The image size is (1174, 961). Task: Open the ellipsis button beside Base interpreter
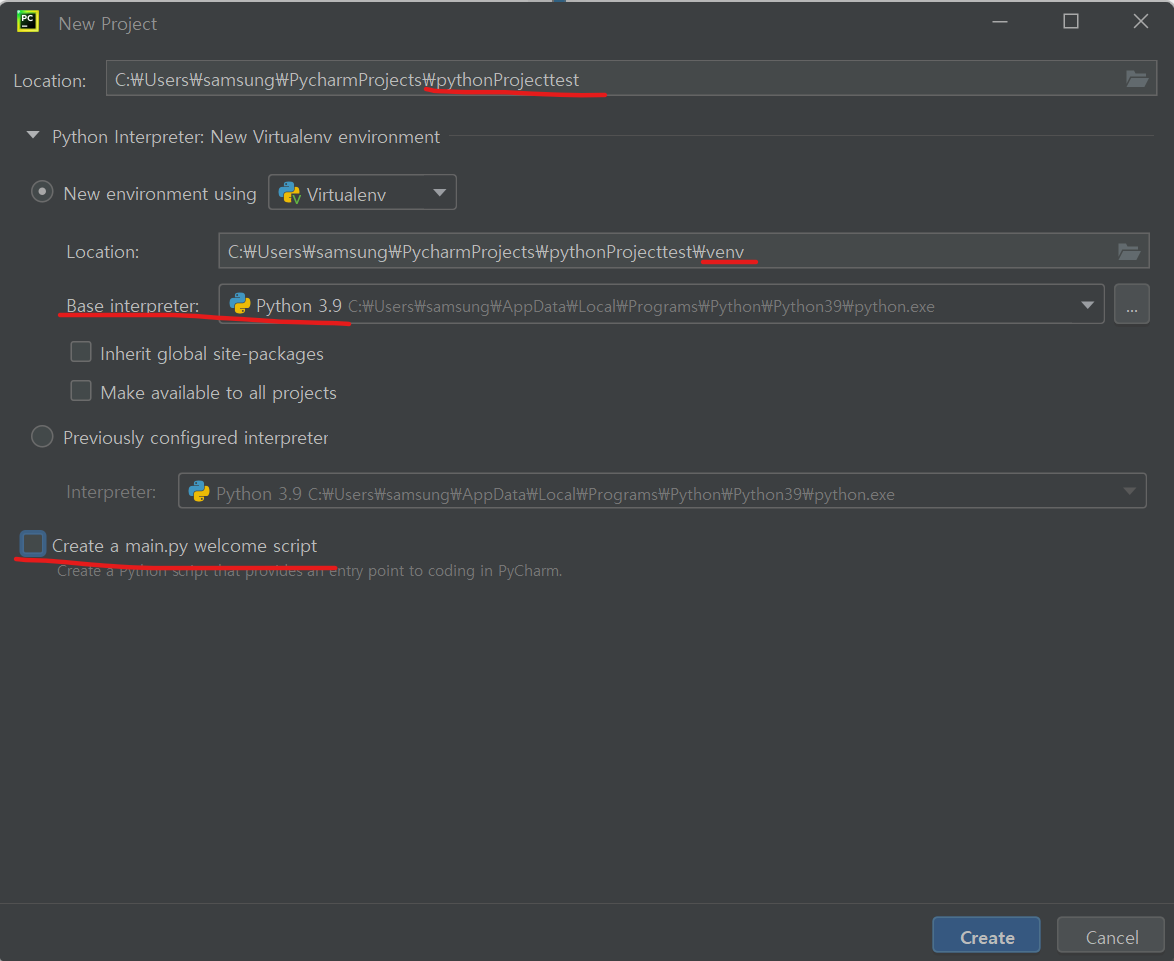(x=1131, y=305)
